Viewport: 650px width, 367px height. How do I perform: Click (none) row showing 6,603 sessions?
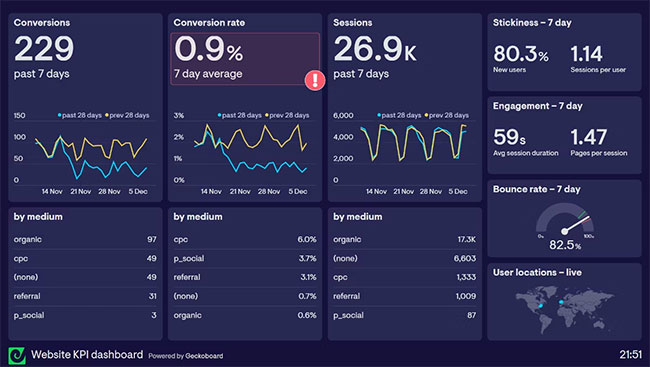coord(405,258)
